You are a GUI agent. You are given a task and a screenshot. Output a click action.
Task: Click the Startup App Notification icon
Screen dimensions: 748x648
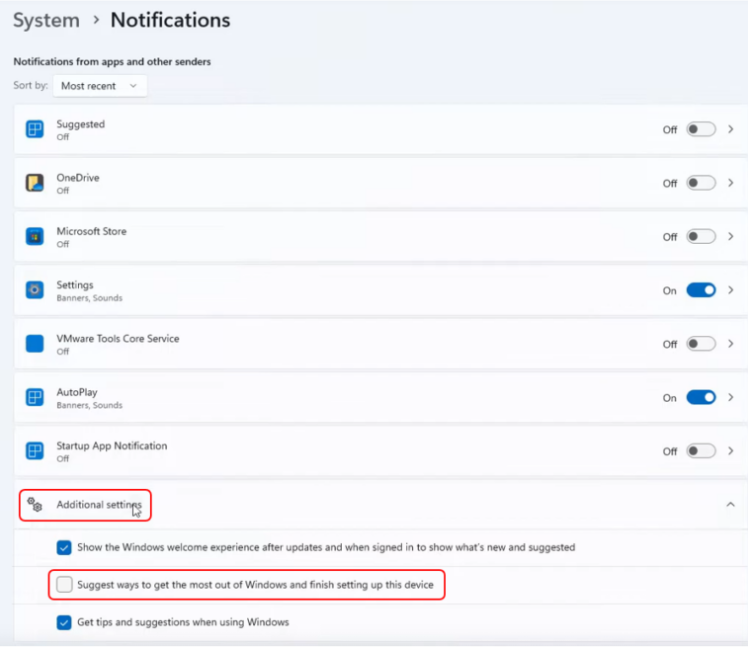[x=34, y=451]
